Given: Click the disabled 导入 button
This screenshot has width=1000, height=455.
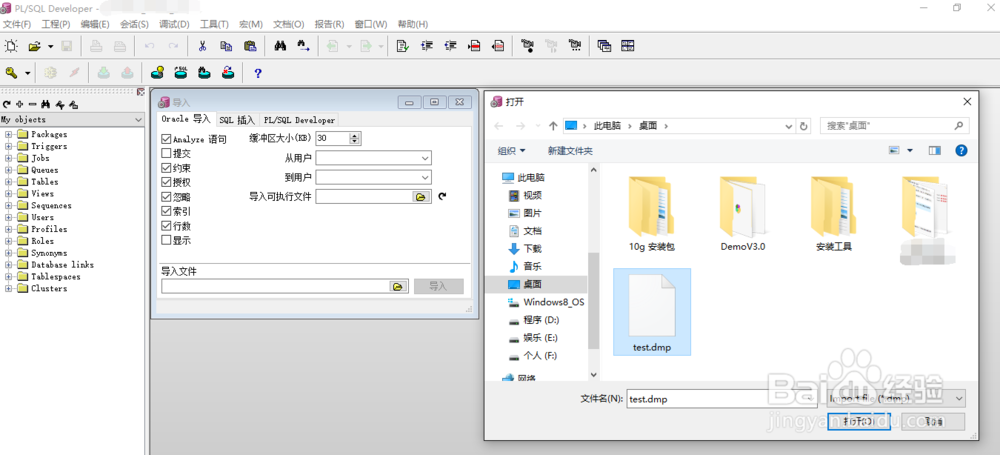Looking at the screenshot, I should click(439, 287).
